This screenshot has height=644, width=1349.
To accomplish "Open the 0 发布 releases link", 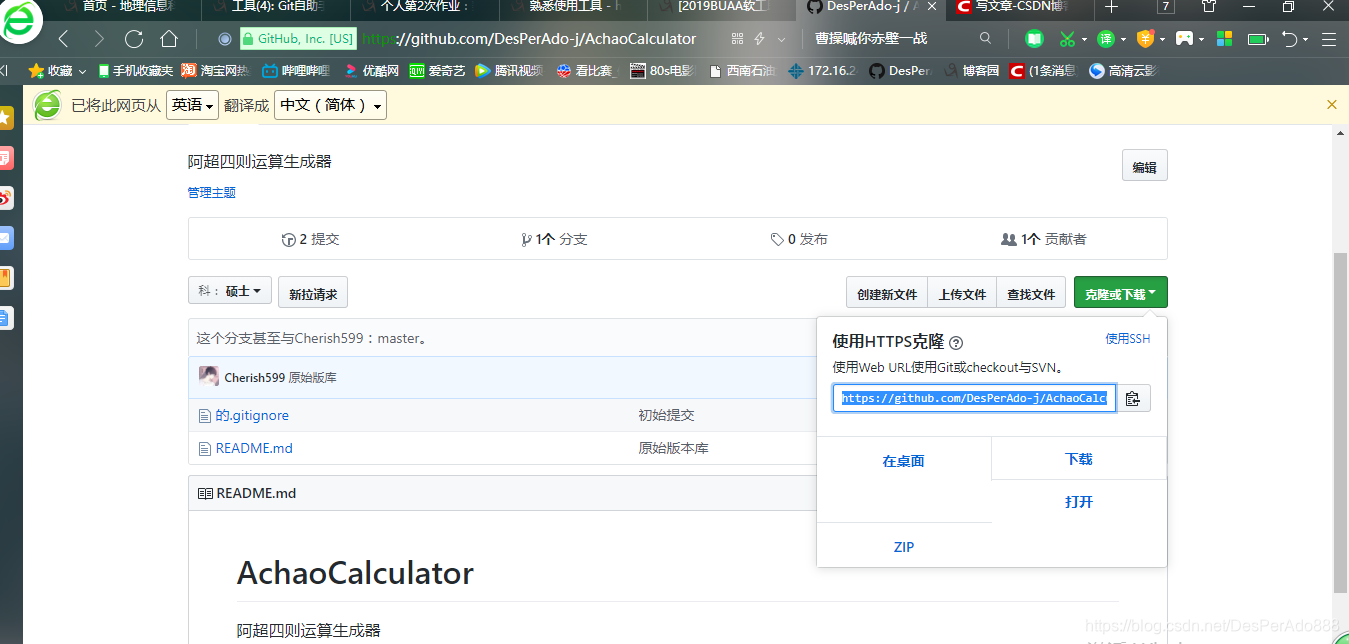I will pos(799,239).
